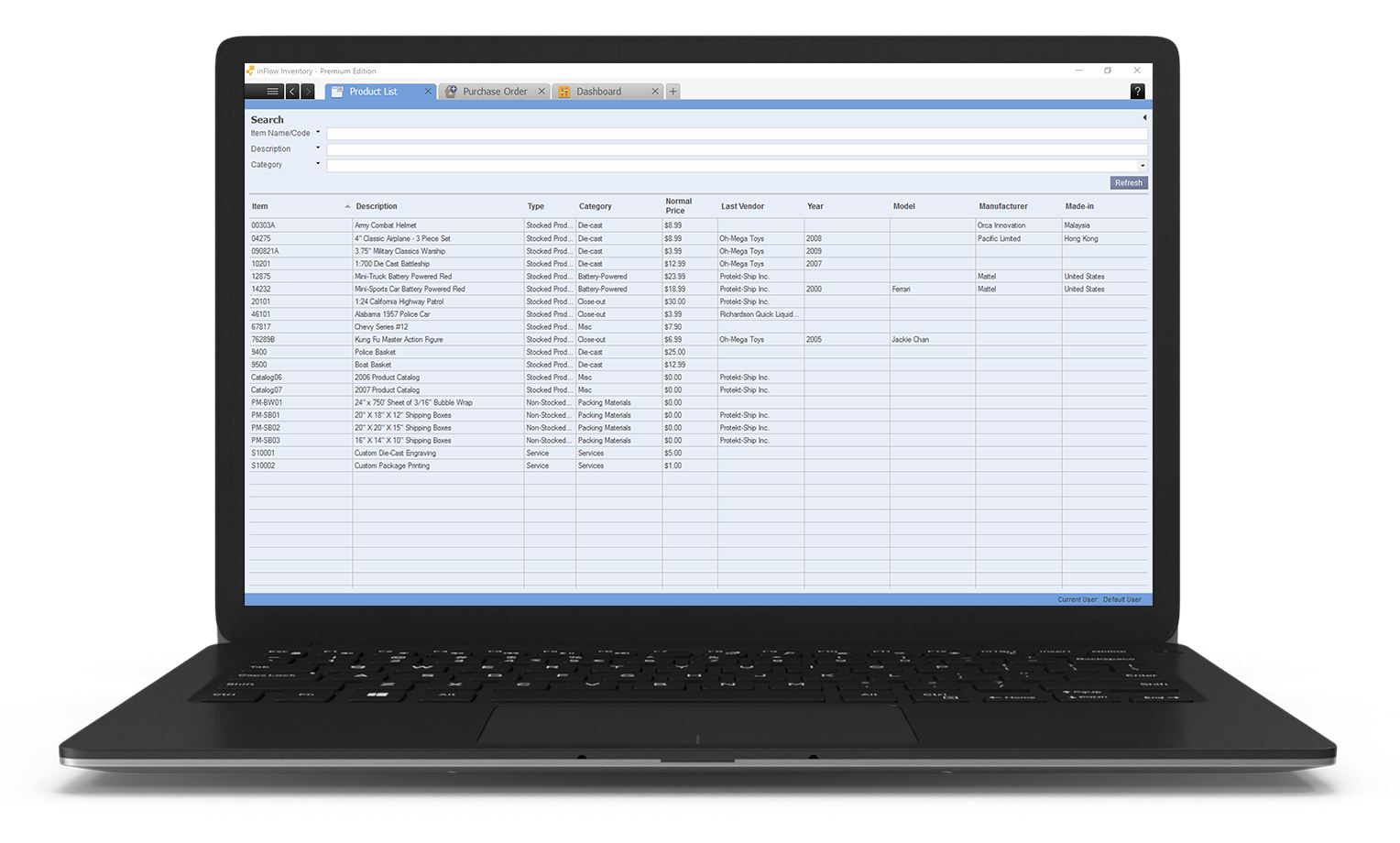The height and width of the screenshot is (843, 1400).
Task: Select '16" X 14" X 10" Shipping Boxes' row
Action: pos(698,441)
